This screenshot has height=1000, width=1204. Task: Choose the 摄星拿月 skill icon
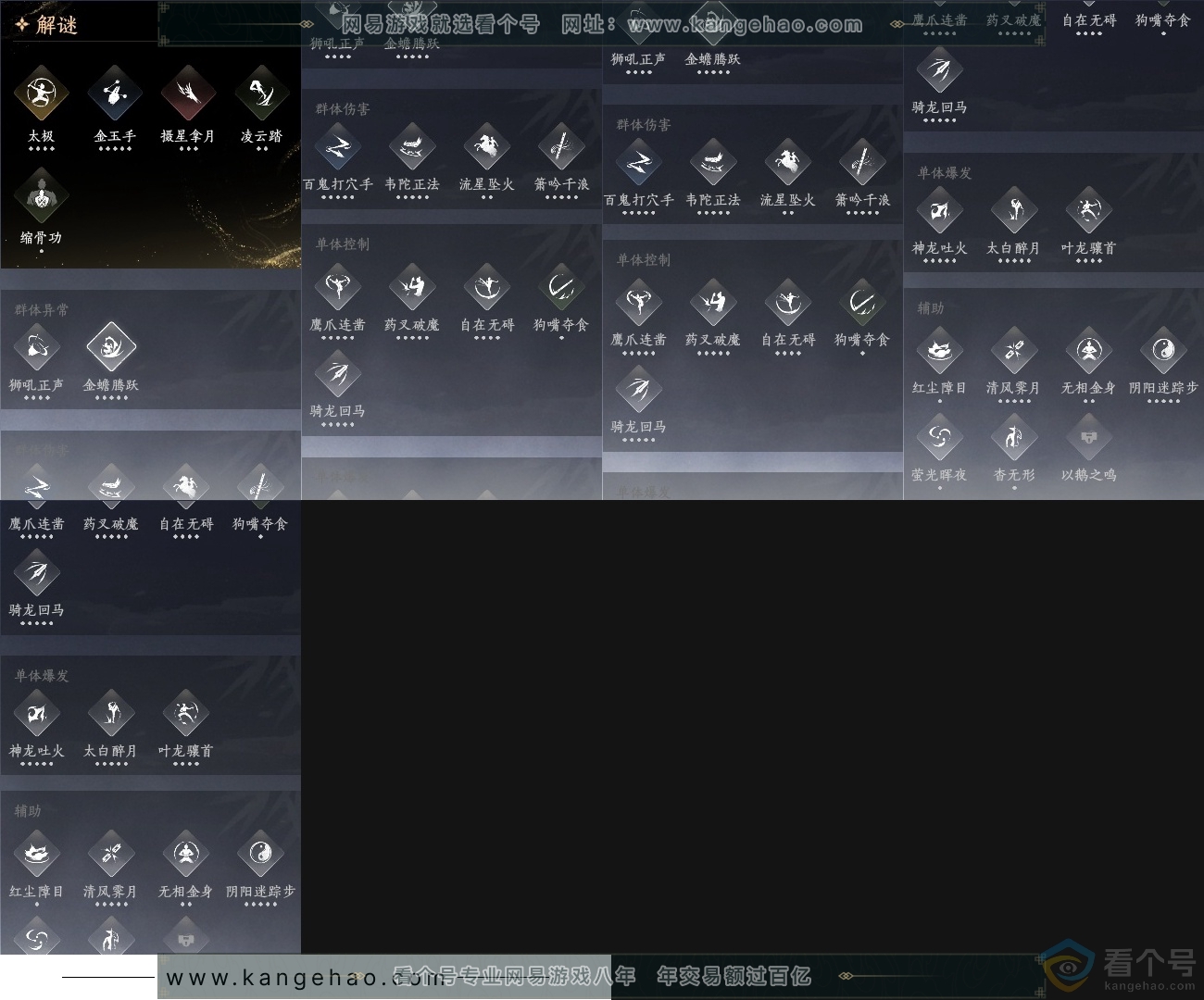[x=188, y=93]
